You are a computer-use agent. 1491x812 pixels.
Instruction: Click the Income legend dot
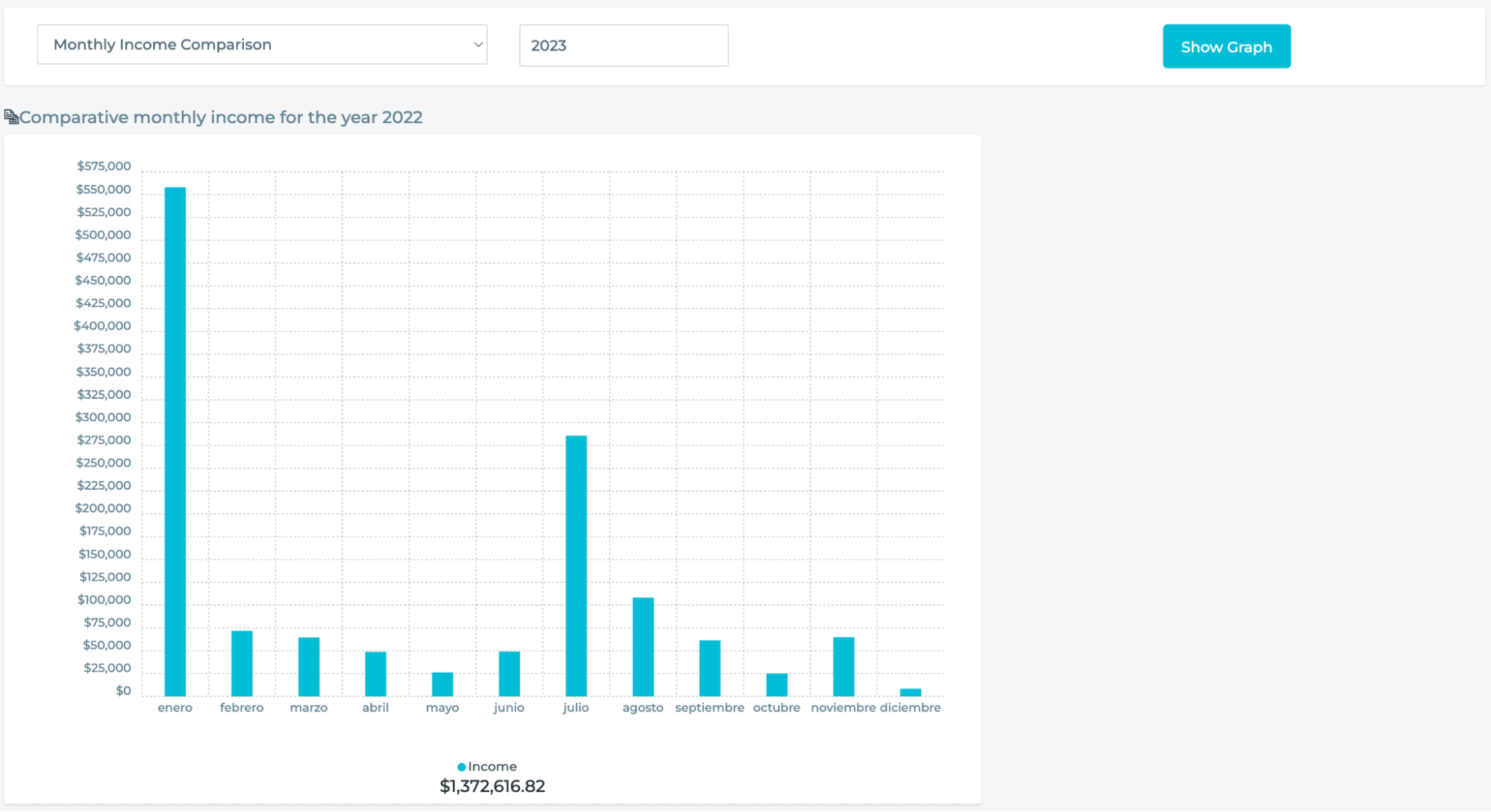coord(461,767)
